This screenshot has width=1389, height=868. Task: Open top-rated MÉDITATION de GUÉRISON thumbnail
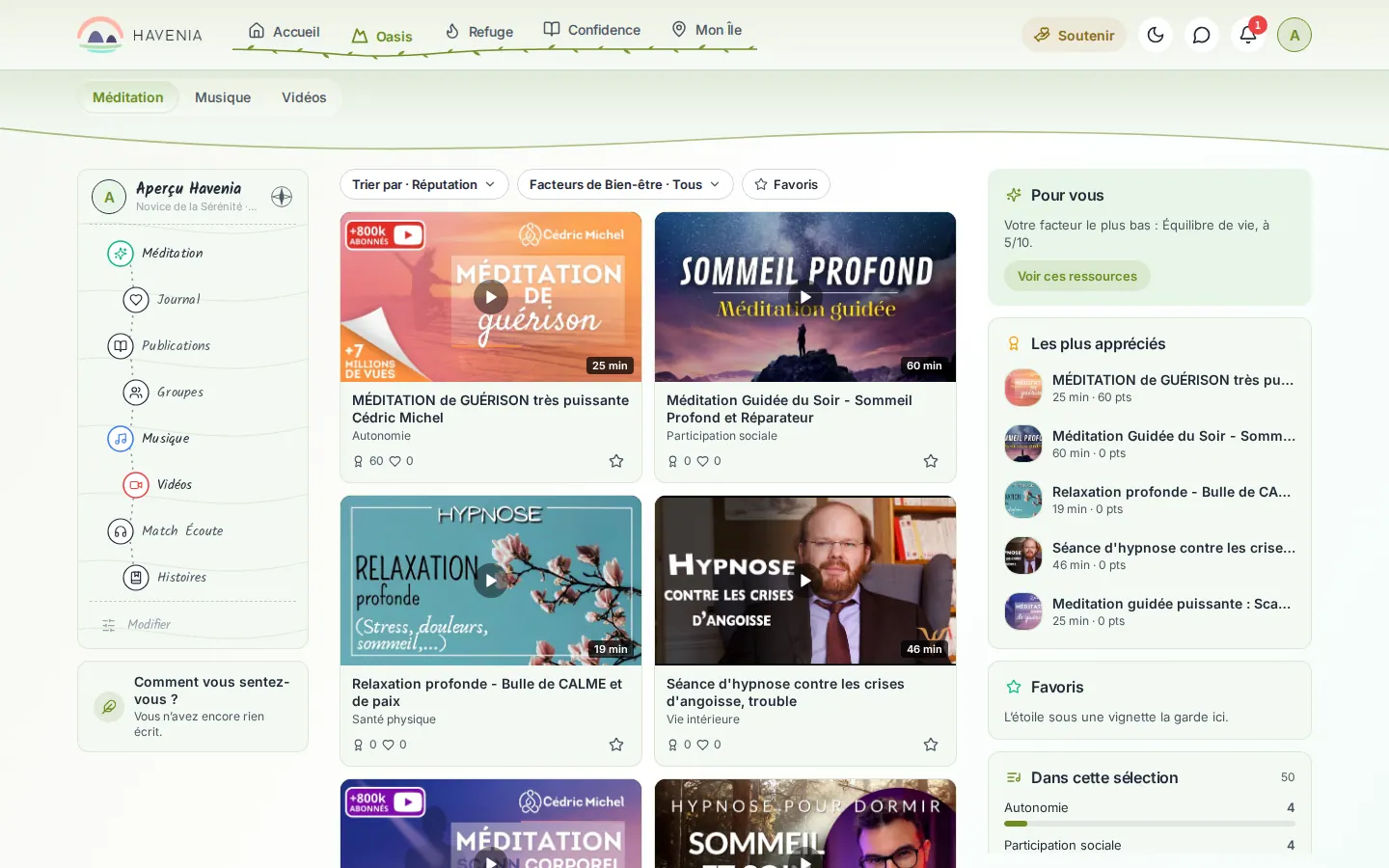point(1023,388)
